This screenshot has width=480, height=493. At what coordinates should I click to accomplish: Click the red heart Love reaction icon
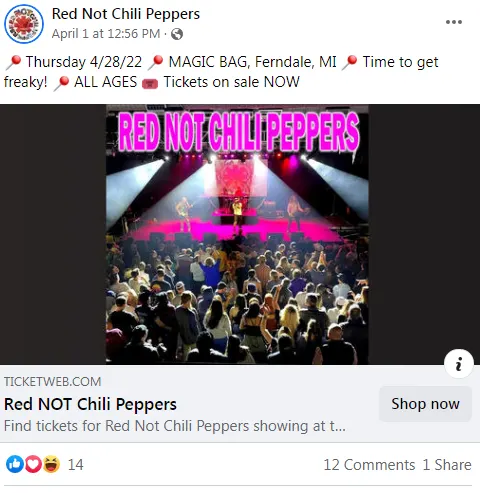click(x=33, y=464)
